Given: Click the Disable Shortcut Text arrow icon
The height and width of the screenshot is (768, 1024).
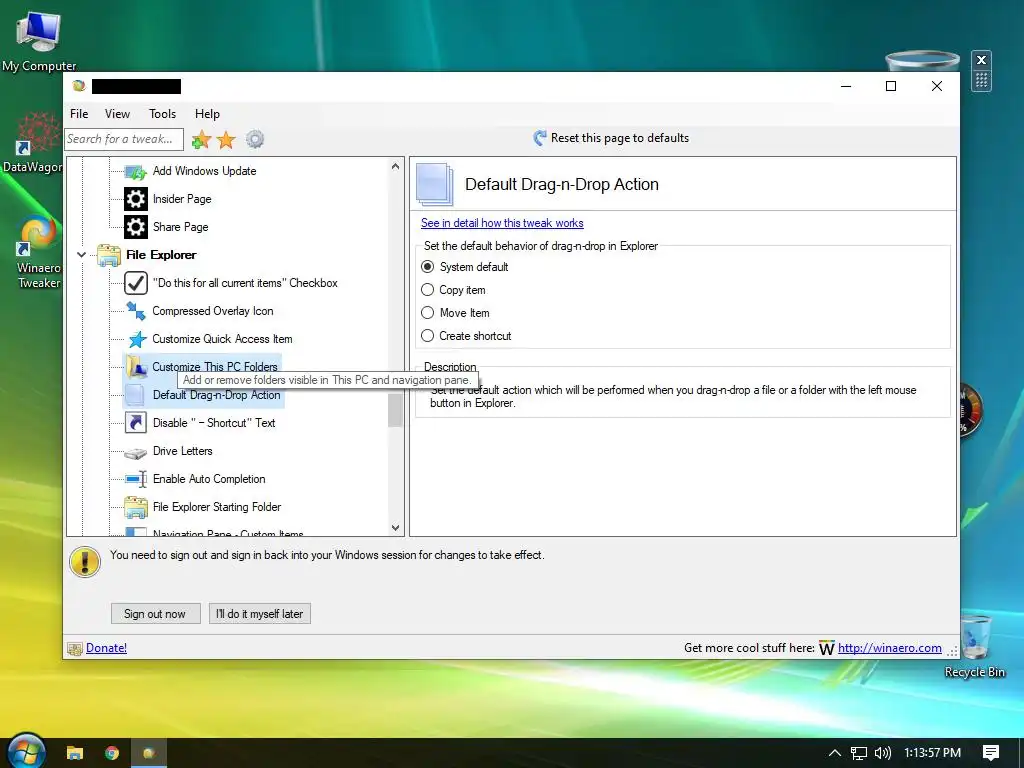Looking at the screenshot, I should [x=136, y=423].
